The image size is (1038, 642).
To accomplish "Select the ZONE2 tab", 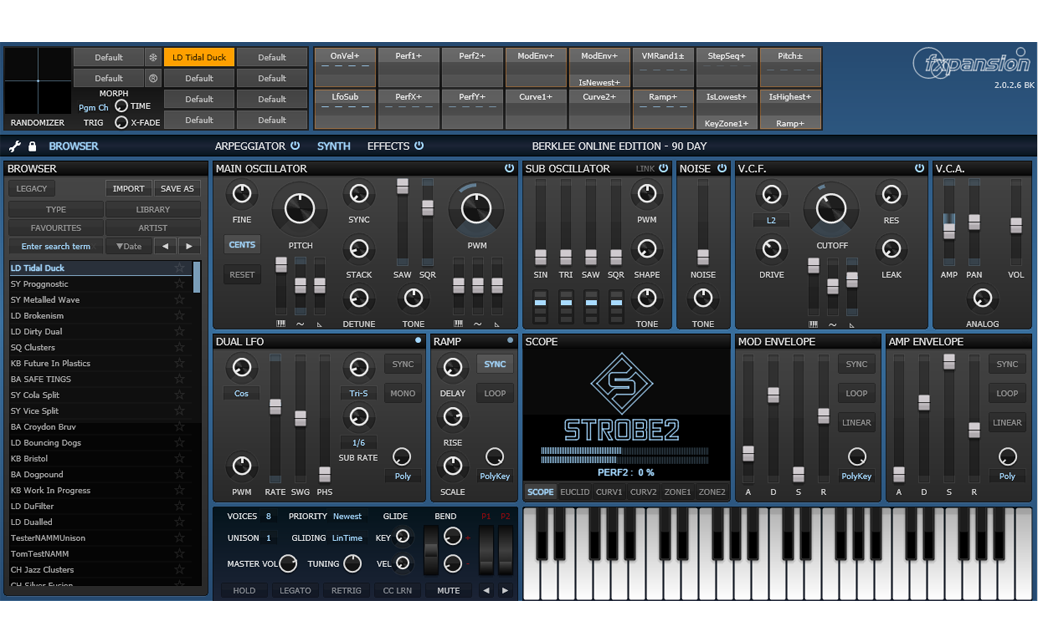I will click(x=712, y=492).
